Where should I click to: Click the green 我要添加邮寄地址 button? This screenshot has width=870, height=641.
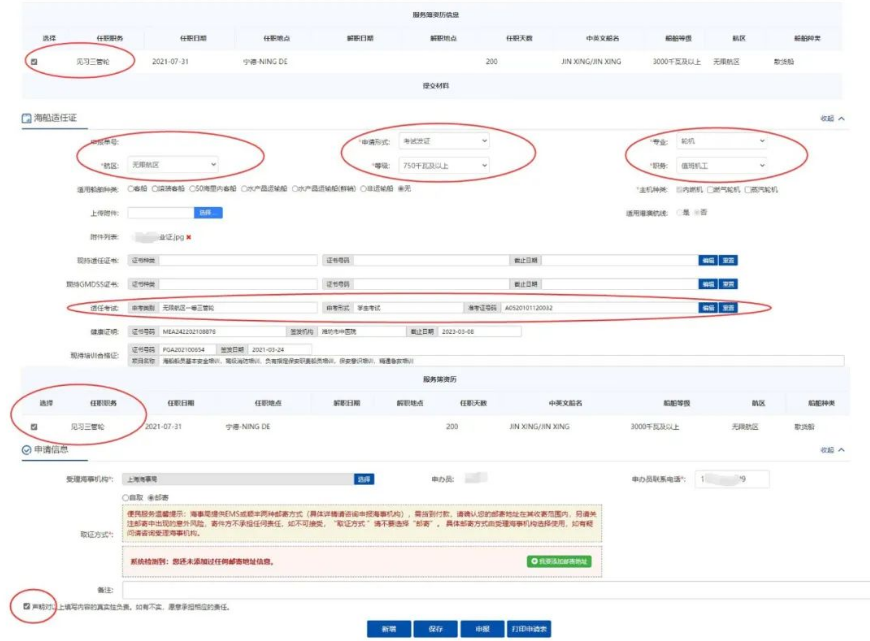click(x=557, y=562)
